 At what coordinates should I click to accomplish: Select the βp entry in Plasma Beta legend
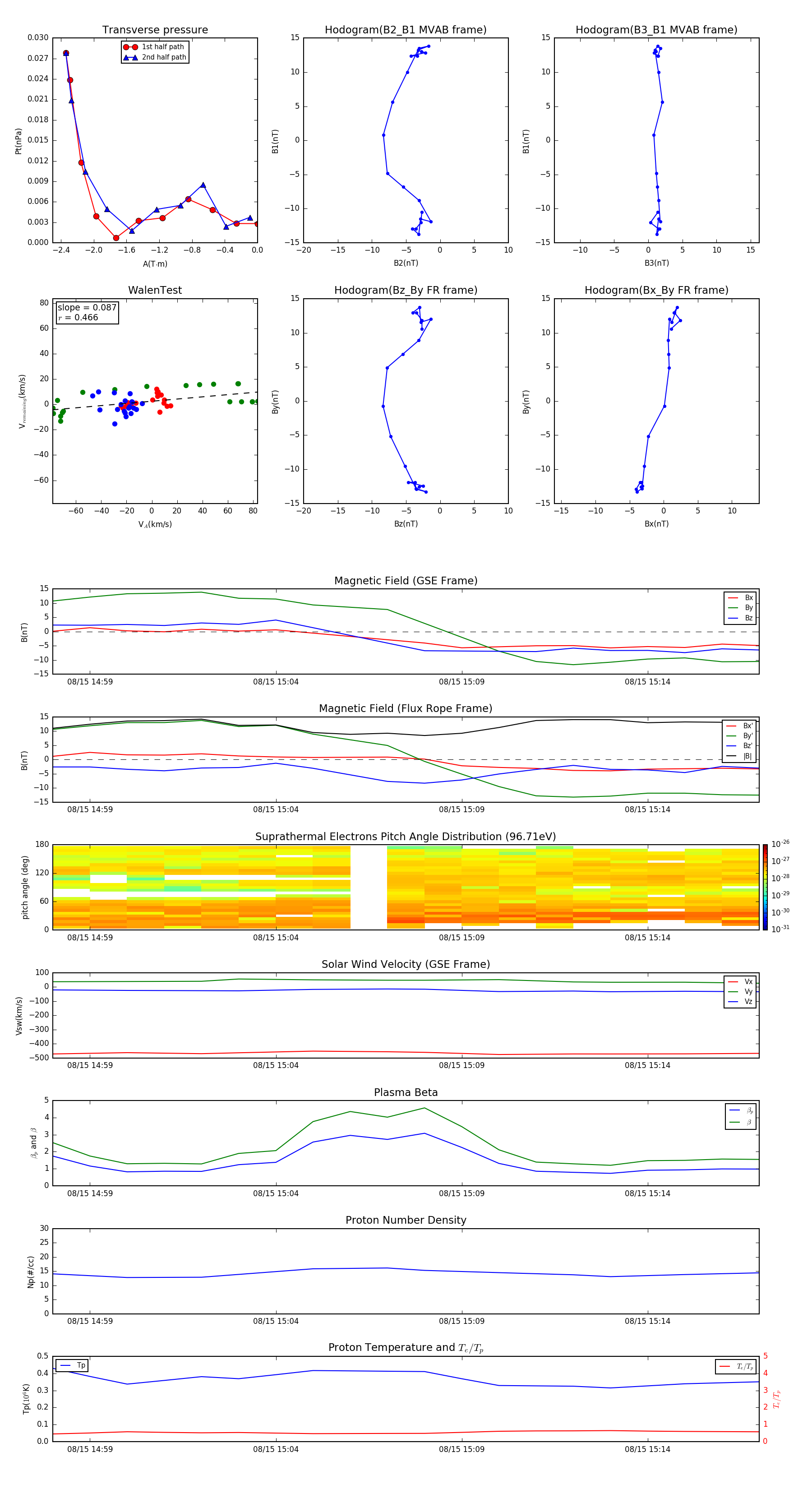pyautogui.click(x=742, y=1110)
